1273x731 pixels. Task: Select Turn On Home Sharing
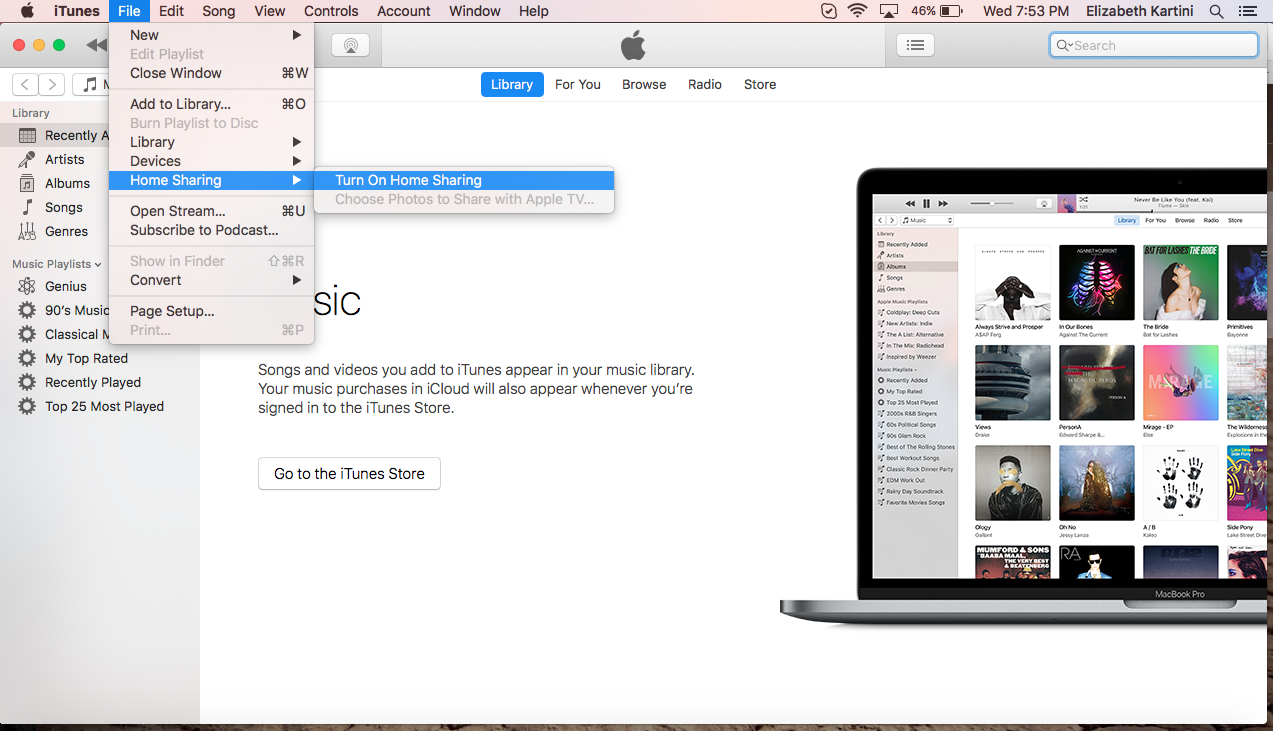pos(408,180)
